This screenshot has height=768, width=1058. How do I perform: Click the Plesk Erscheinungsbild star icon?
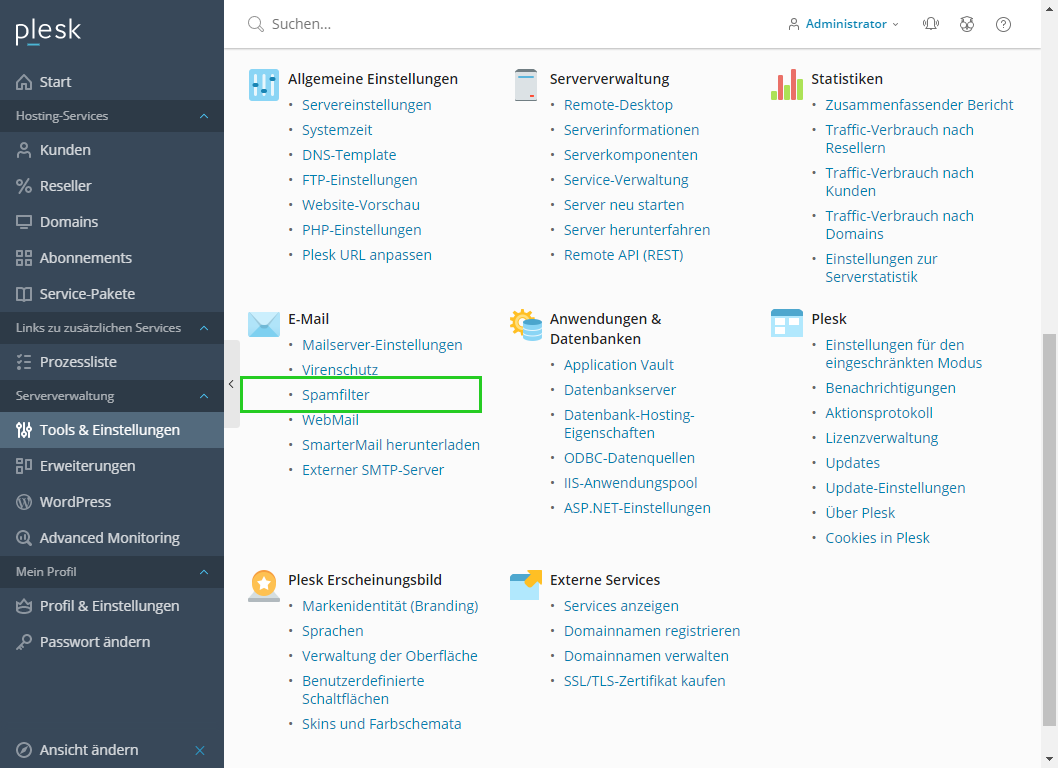(x=264, y=585)
